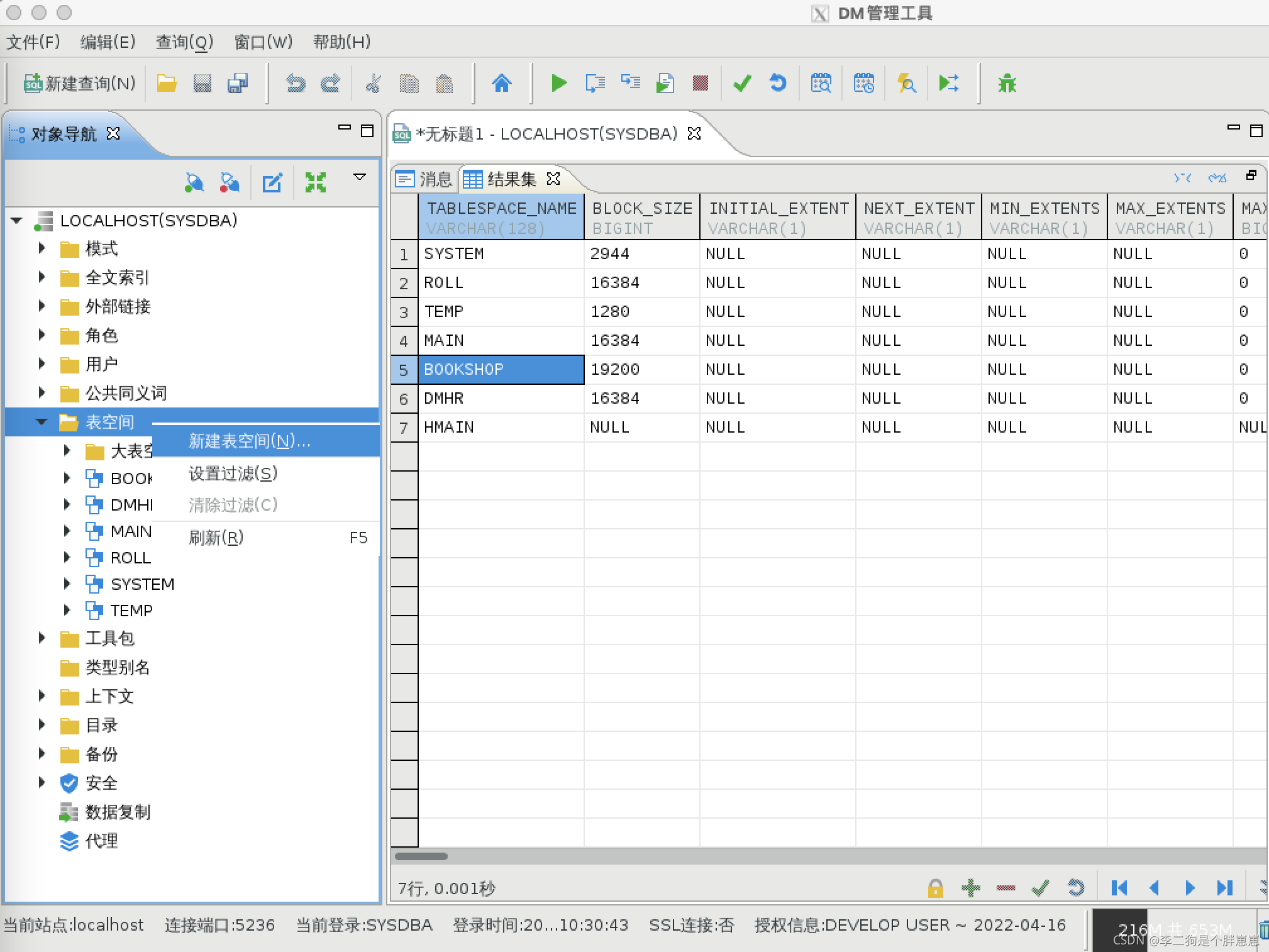Click the BLOCK_SIZE column header
The width and height of the screenshot is (1269, 952).
642,217
